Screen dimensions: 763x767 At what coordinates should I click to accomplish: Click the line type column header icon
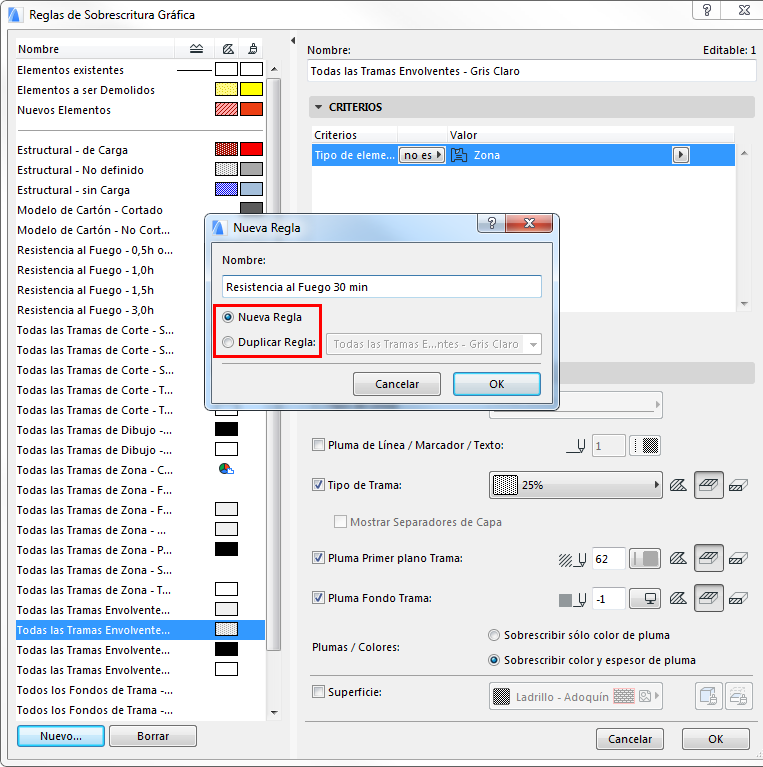click(x=196, y=49)
